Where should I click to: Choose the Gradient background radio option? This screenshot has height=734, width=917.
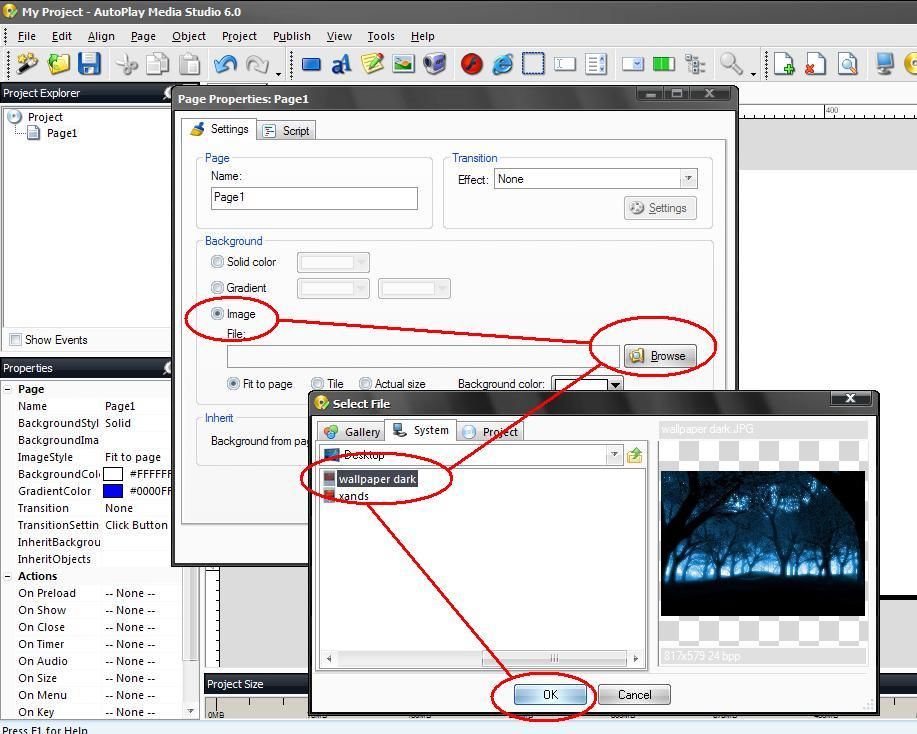pos(217,288)
